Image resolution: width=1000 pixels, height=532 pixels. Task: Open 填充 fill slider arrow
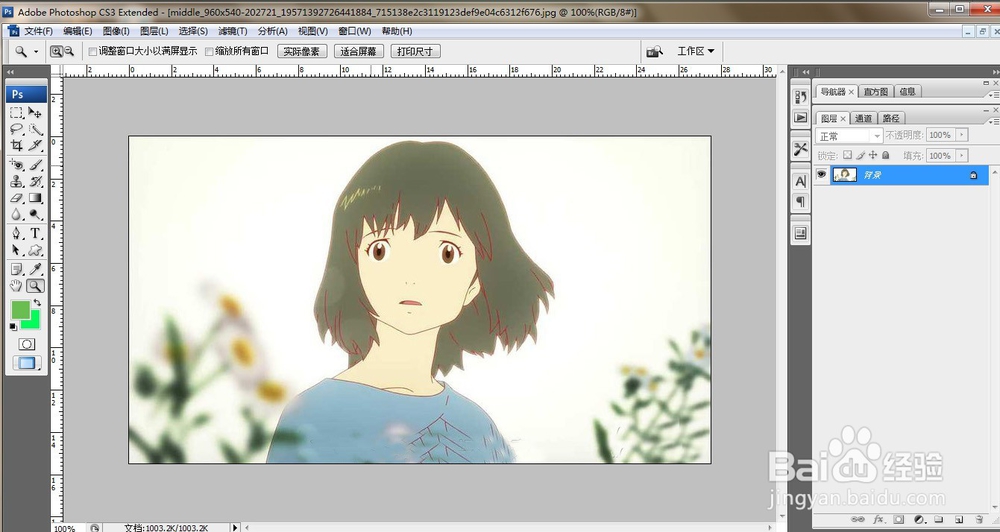tap(961, 156)
